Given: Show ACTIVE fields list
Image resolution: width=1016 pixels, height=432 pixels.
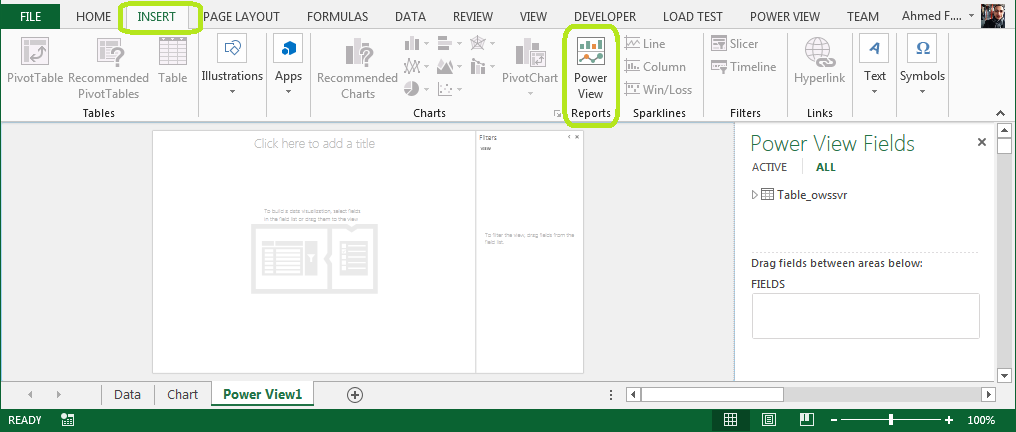Looking at the screenshot, I should pos(769,167).
